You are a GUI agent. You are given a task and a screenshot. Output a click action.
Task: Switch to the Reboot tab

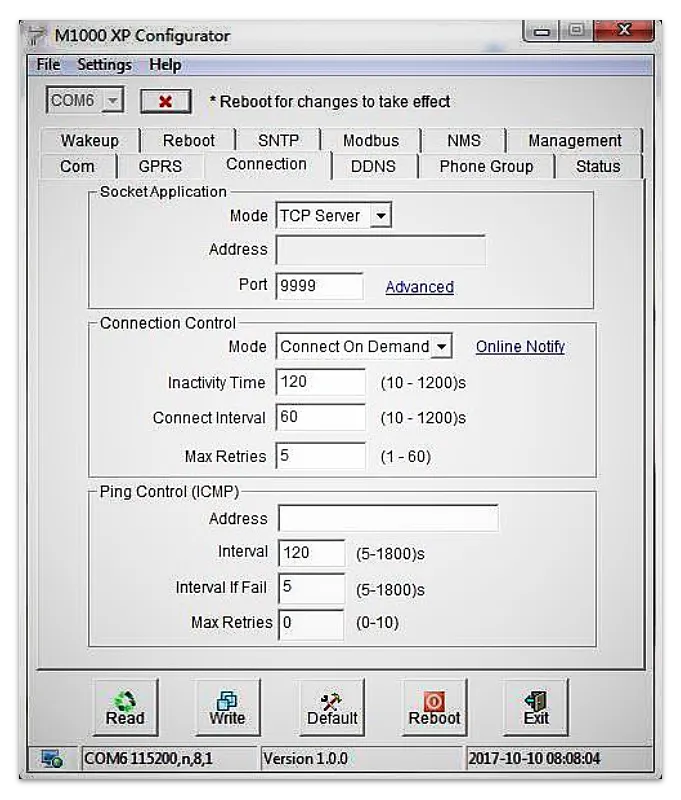click(189, 140)
